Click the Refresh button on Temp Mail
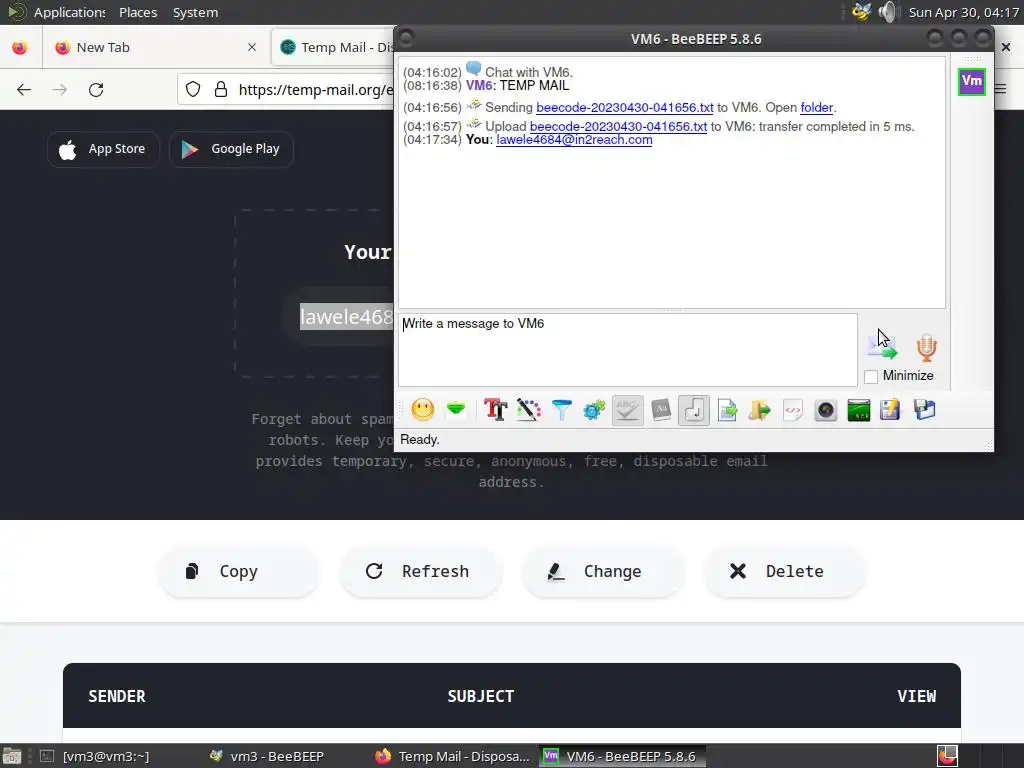Viewport: 1024px width, 768px height. tap(421, 571)
